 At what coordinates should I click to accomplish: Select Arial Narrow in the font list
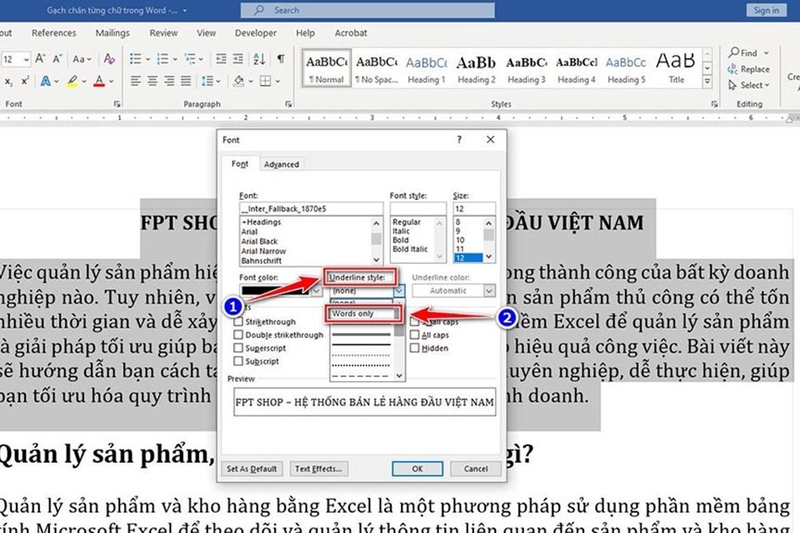coord(263,251)
